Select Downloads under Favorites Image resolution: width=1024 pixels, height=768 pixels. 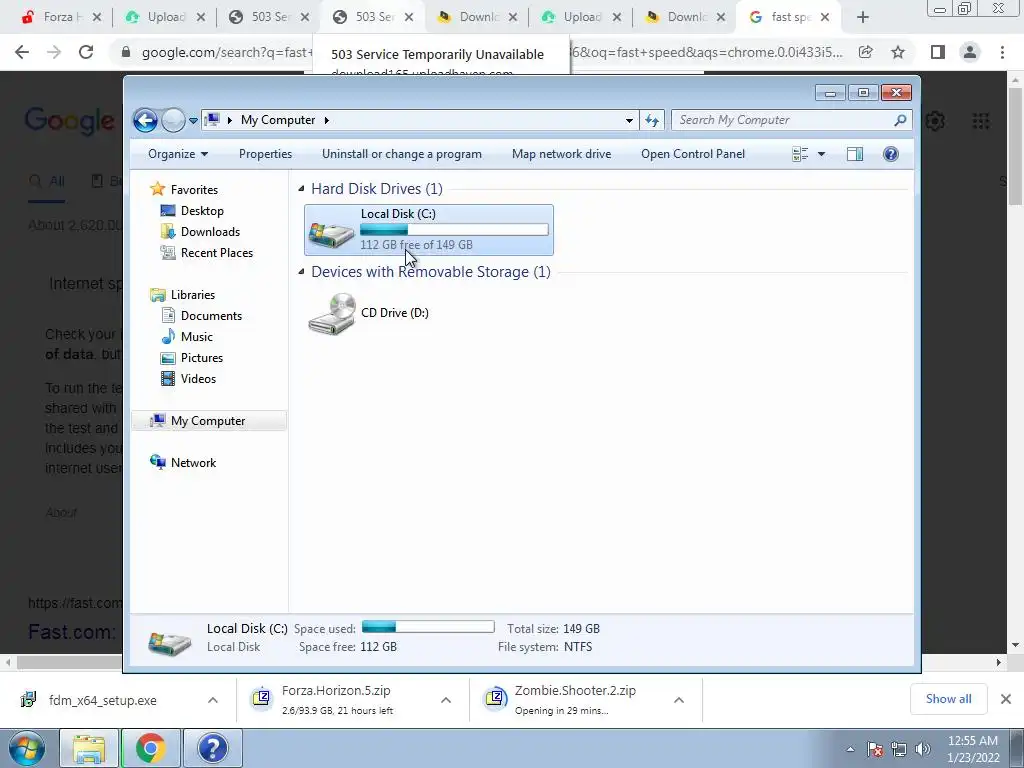tap(210, 232)
